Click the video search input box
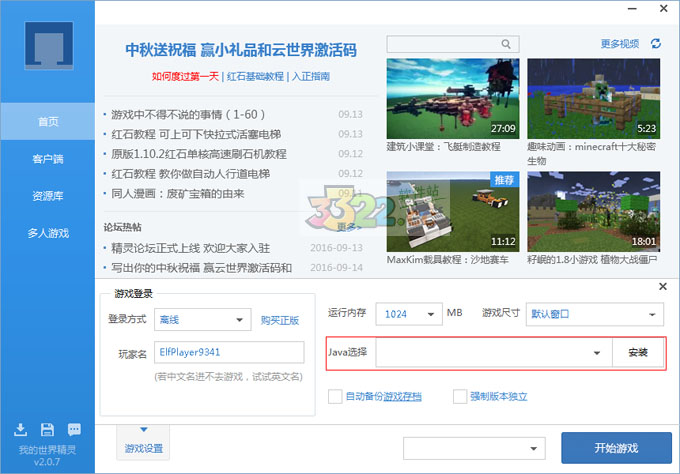This screenshot has height=474, width=680. [x=453, y=44]
